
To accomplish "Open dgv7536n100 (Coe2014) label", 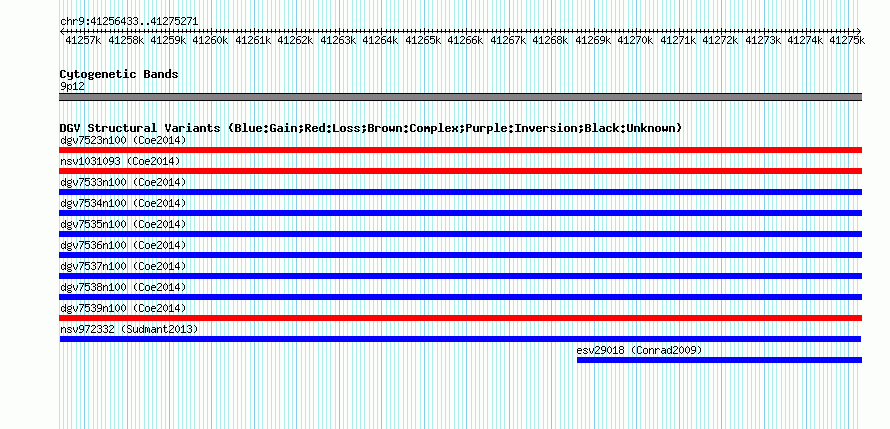I will coord(123,245).
